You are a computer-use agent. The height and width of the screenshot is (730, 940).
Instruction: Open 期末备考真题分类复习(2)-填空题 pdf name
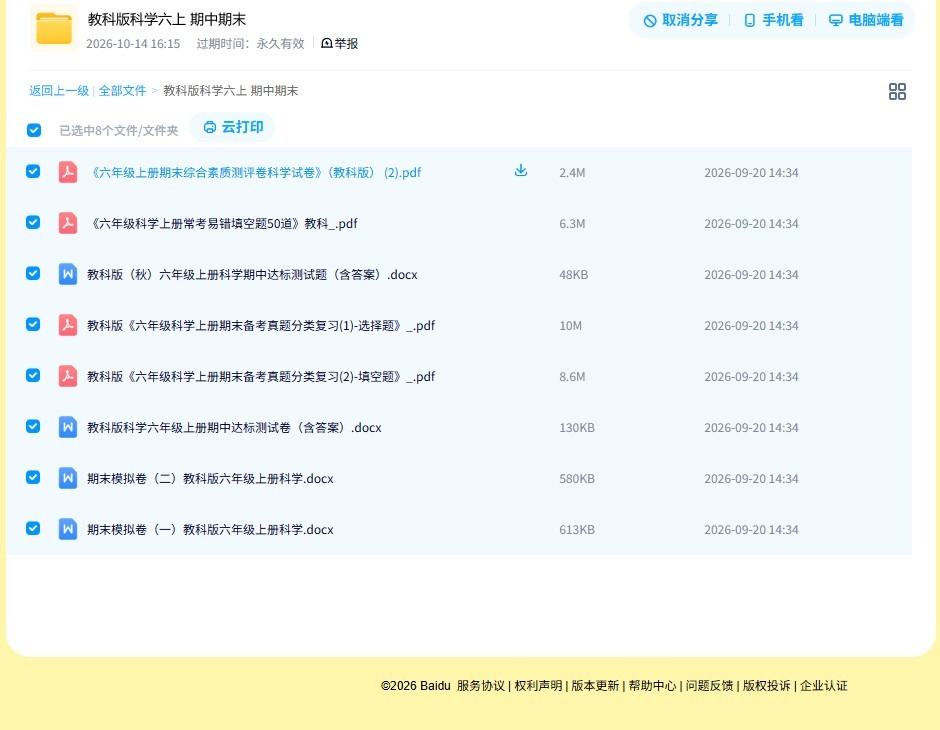[261, 376]
